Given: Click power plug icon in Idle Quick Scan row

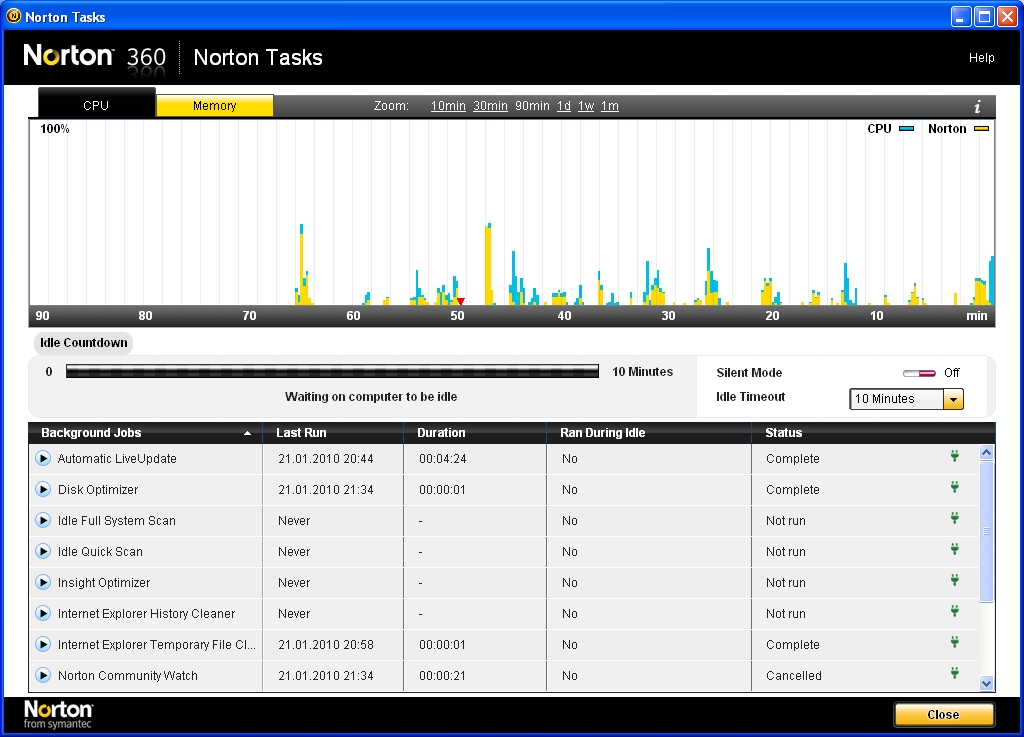Looking at the screenshot, I should tap(955, 549).
